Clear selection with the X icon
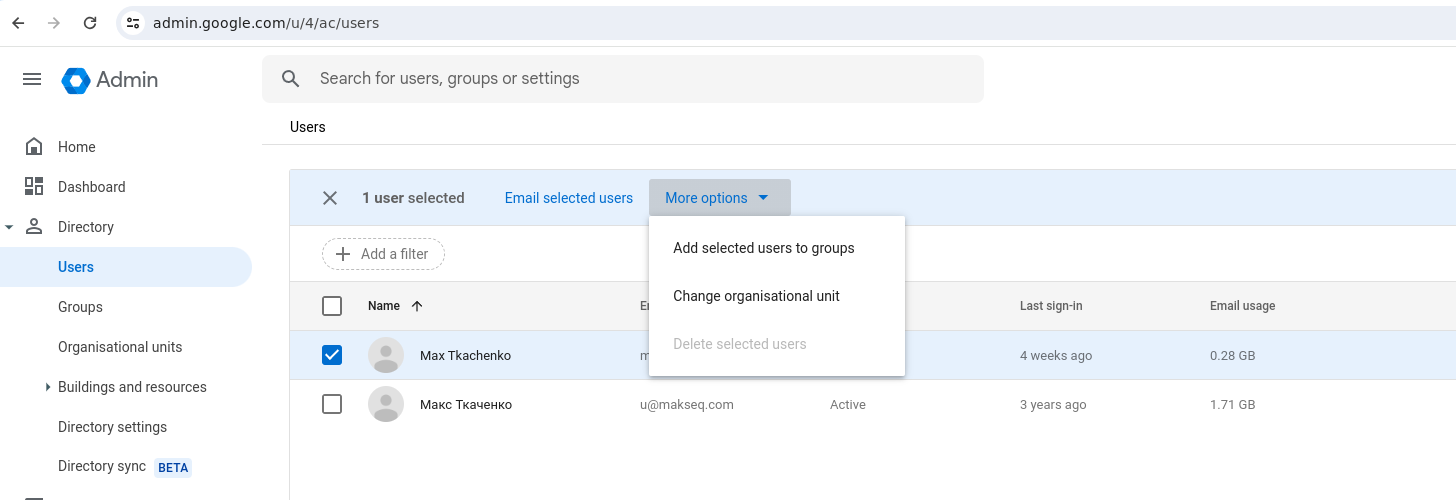 coord(330,198)
